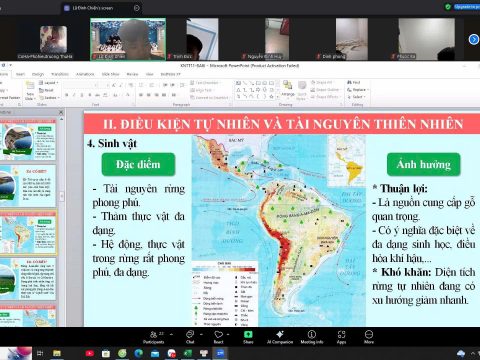Click the Find button
The height and width of the screenshot is (360, 480).
click(354, 82)
